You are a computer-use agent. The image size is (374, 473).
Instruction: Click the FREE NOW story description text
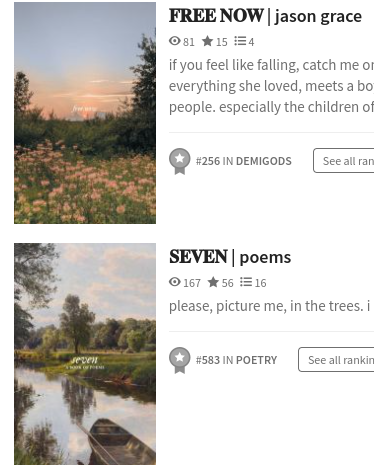[x=271, y=86]
